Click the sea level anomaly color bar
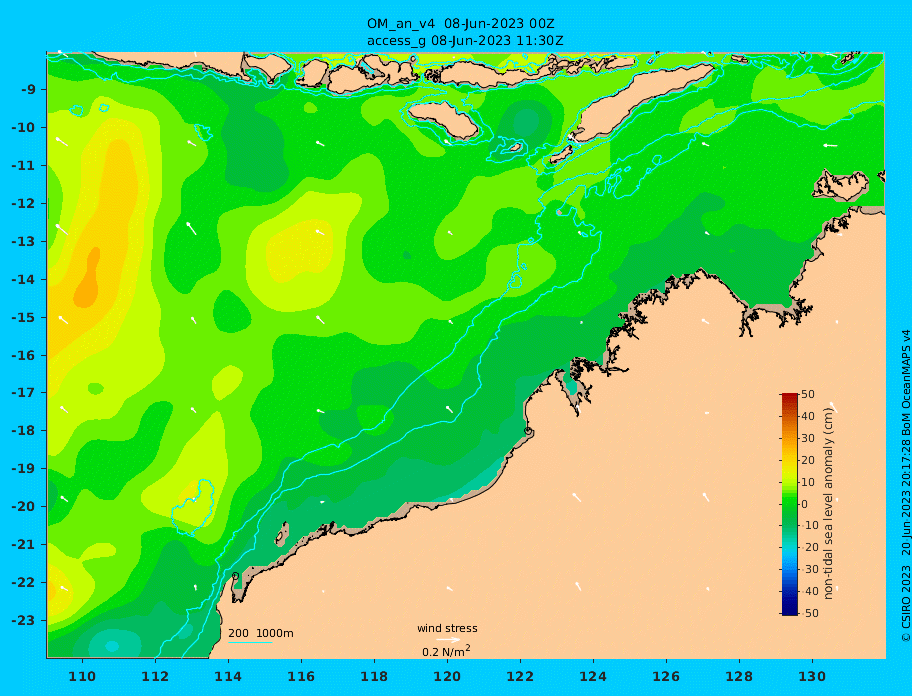The image size is (912, 696). click(790, 504)
